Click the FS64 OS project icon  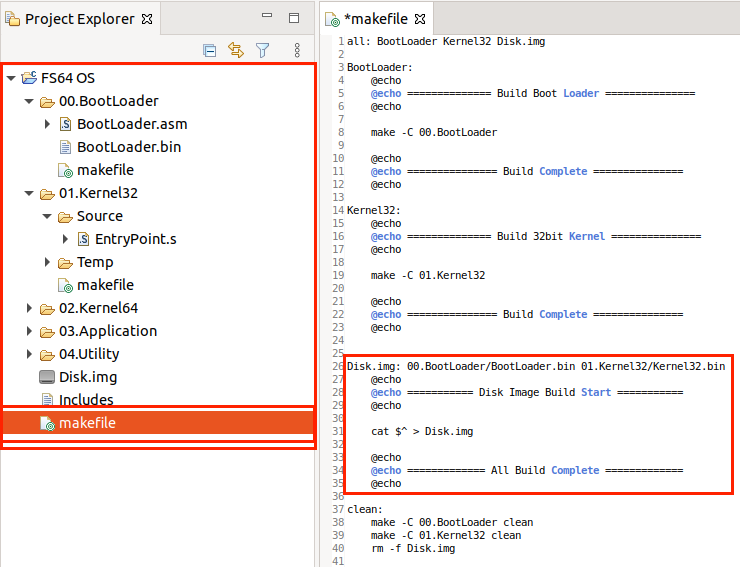[29, 77]
